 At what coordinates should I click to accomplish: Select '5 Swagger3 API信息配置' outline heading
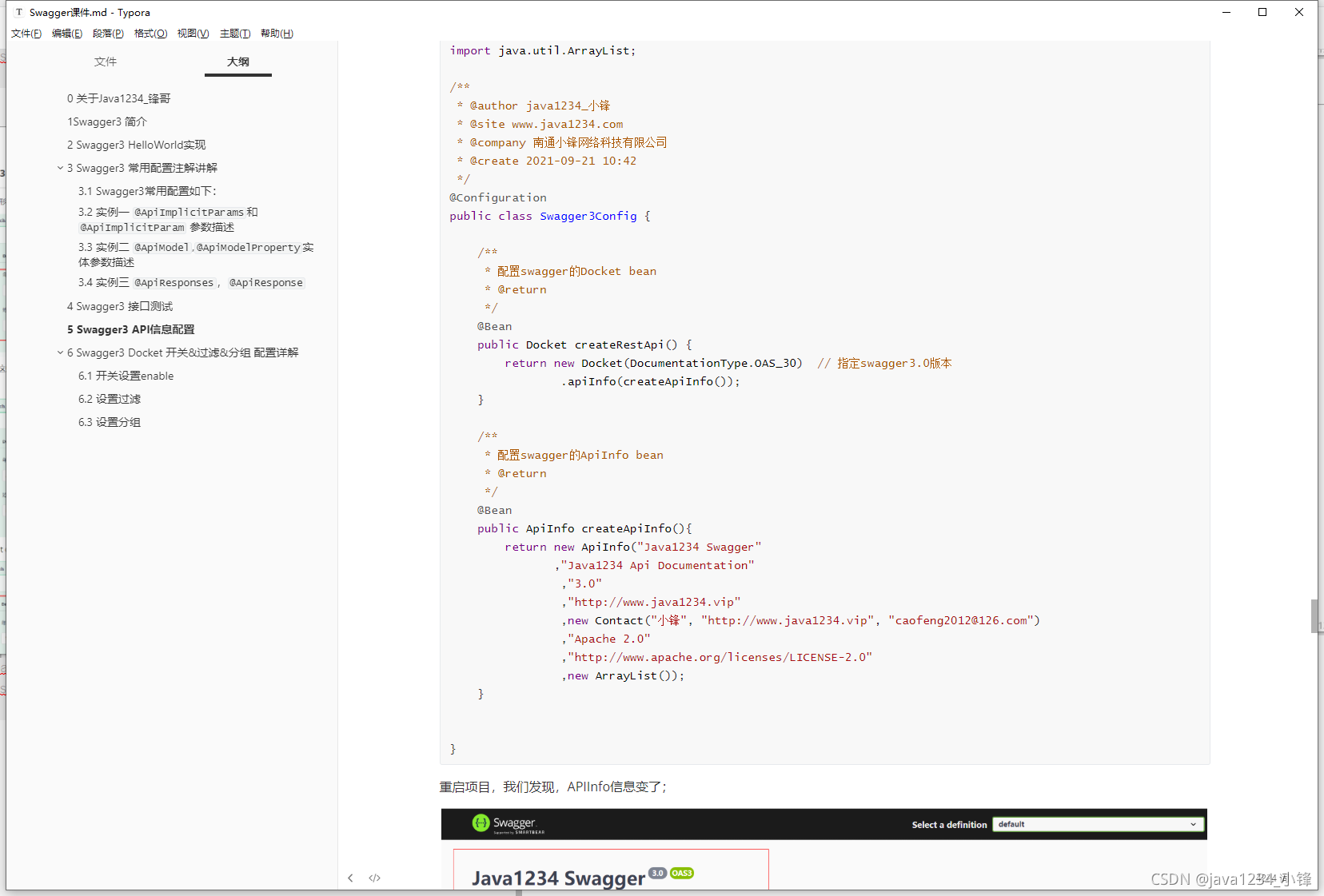pyautogui.click(x=131, y=329)
